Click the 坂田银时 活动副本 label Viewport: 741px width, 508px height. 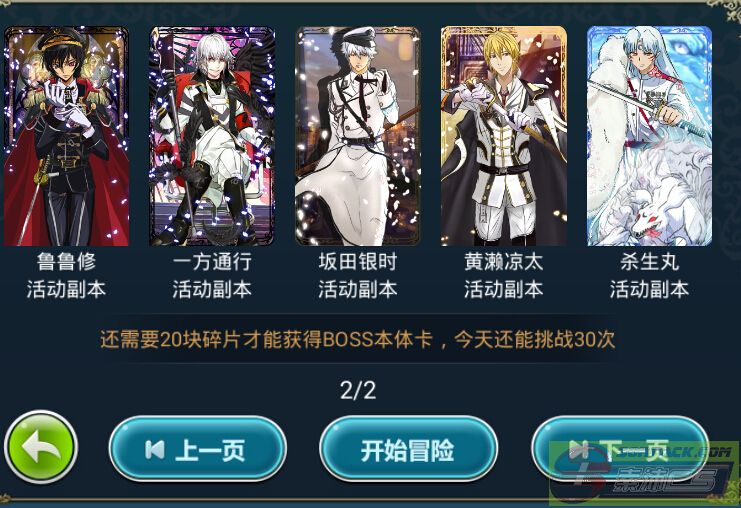358,276
